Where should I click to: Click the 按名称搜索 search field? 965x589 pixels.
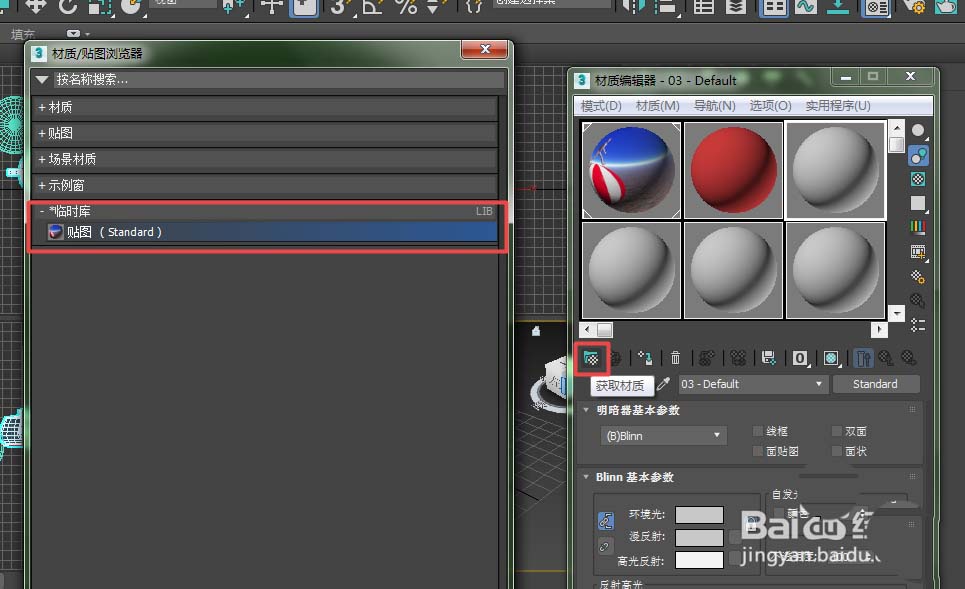click(x=279, y=79)
